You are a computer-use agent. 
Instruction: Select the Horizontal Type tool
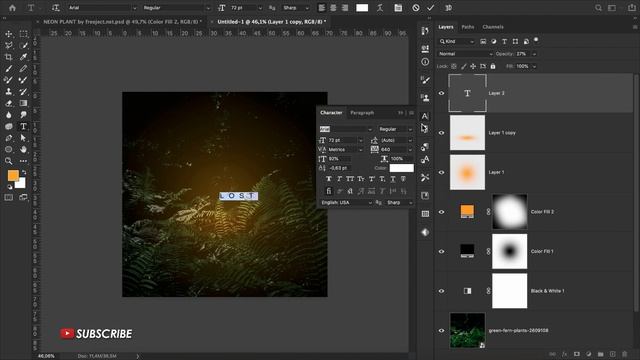[23, 127]
